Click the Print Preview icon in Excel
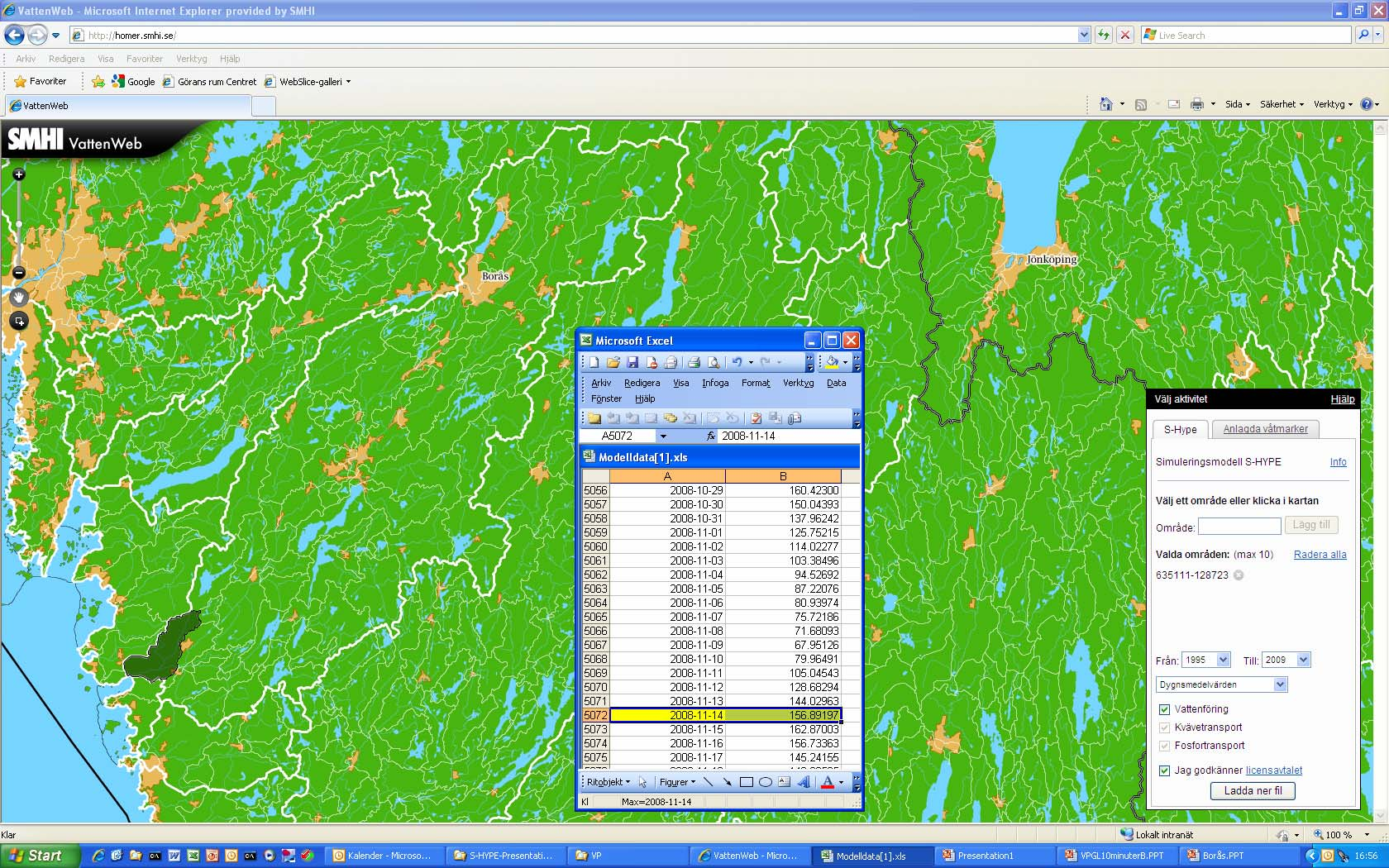 pyautogui.click(x=714, y=362)
